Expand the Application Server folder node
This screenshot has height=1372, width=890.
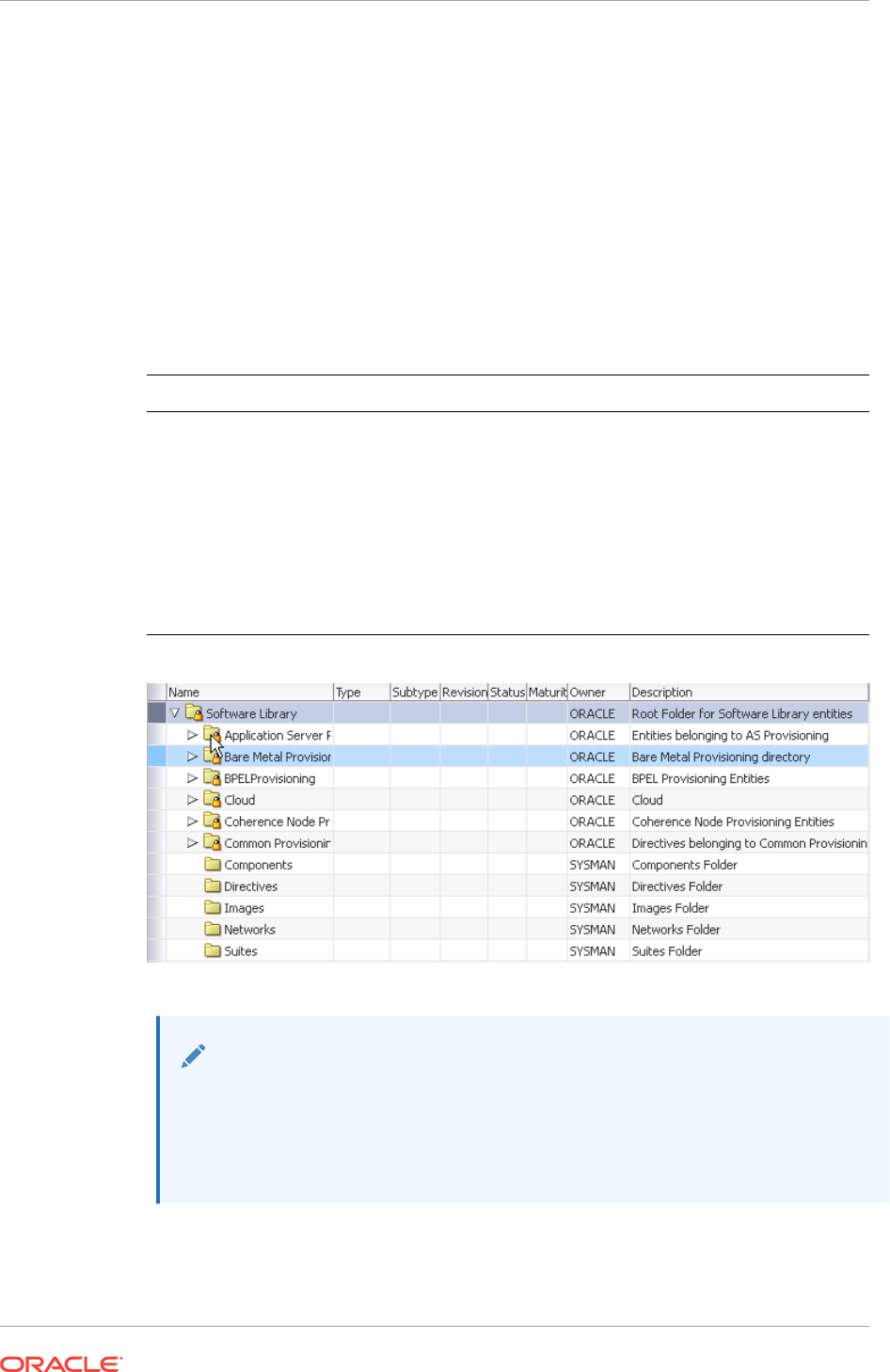click(192, 735)
